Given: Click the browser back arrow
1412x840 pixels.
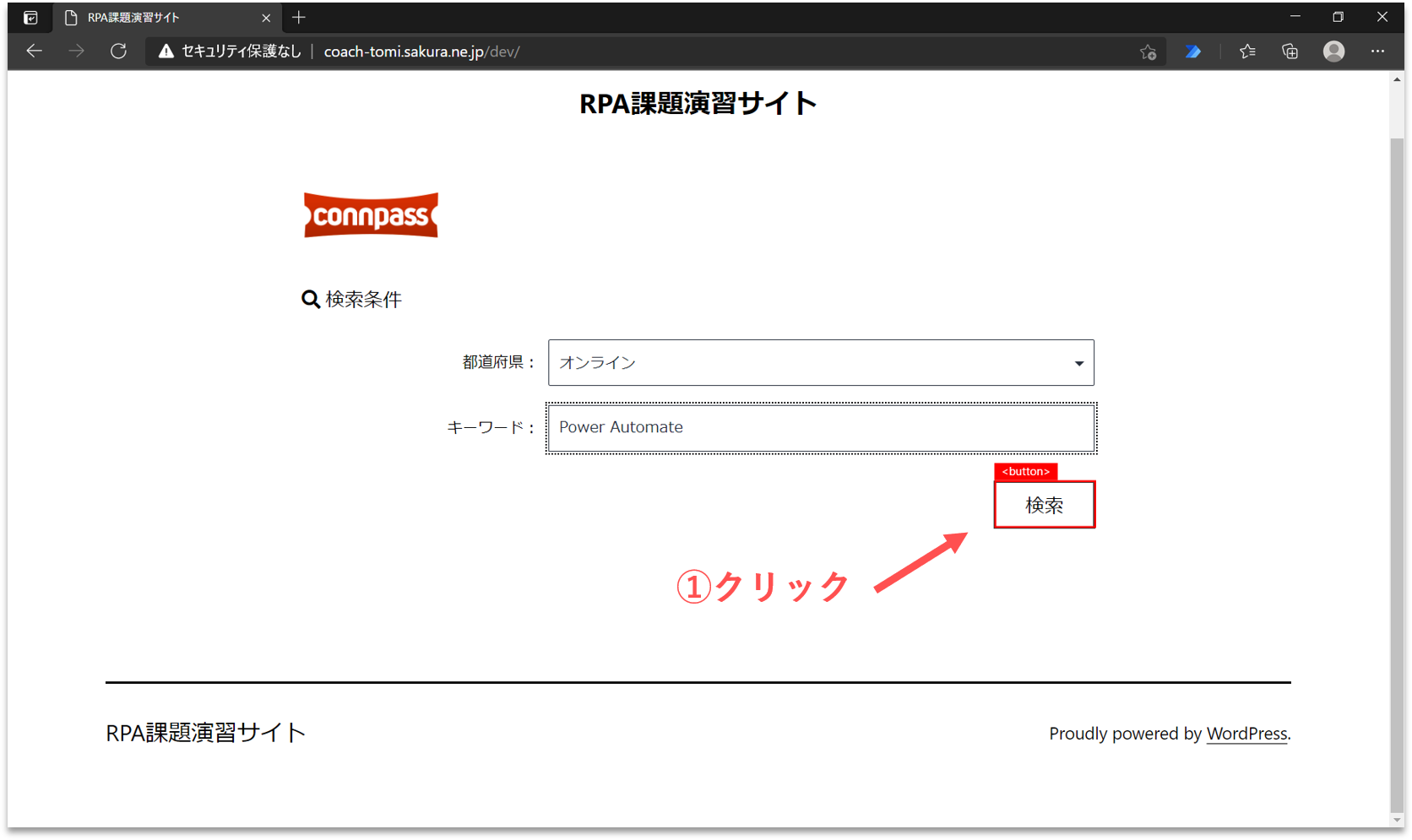Looking at the screenshot, I should [34, 51].
